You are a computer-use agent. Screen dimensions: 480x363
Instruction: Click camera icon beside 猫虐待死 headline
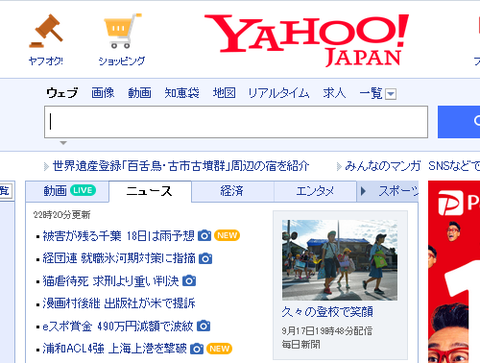click(x=189, y=281)
